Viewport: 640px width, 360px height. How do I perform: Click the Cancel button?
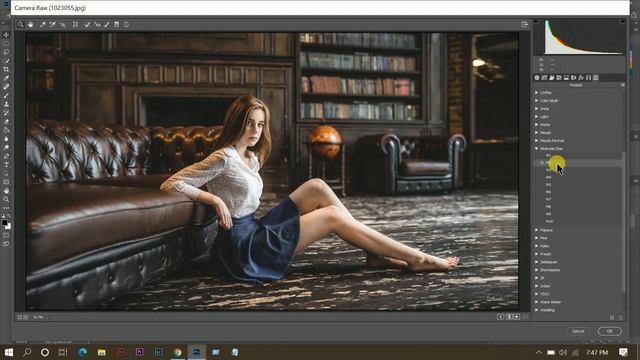[x=578, y=331]
